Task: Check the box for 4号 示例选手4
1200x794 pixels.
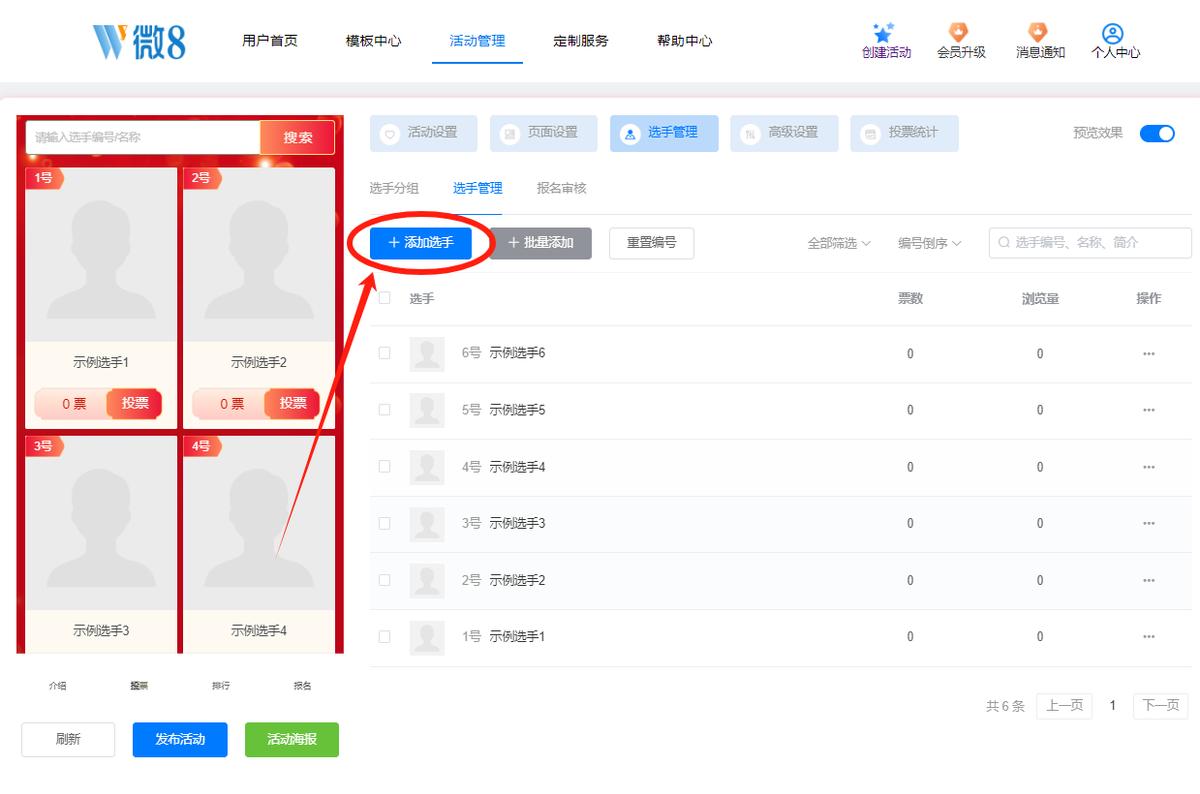Action: [384, 467]
